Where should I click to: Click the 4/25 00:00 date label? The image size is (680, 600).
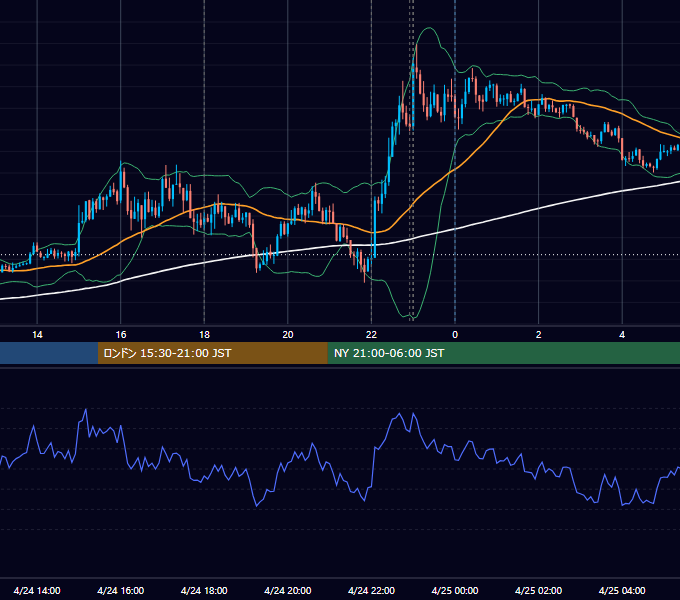coord(455,590)
